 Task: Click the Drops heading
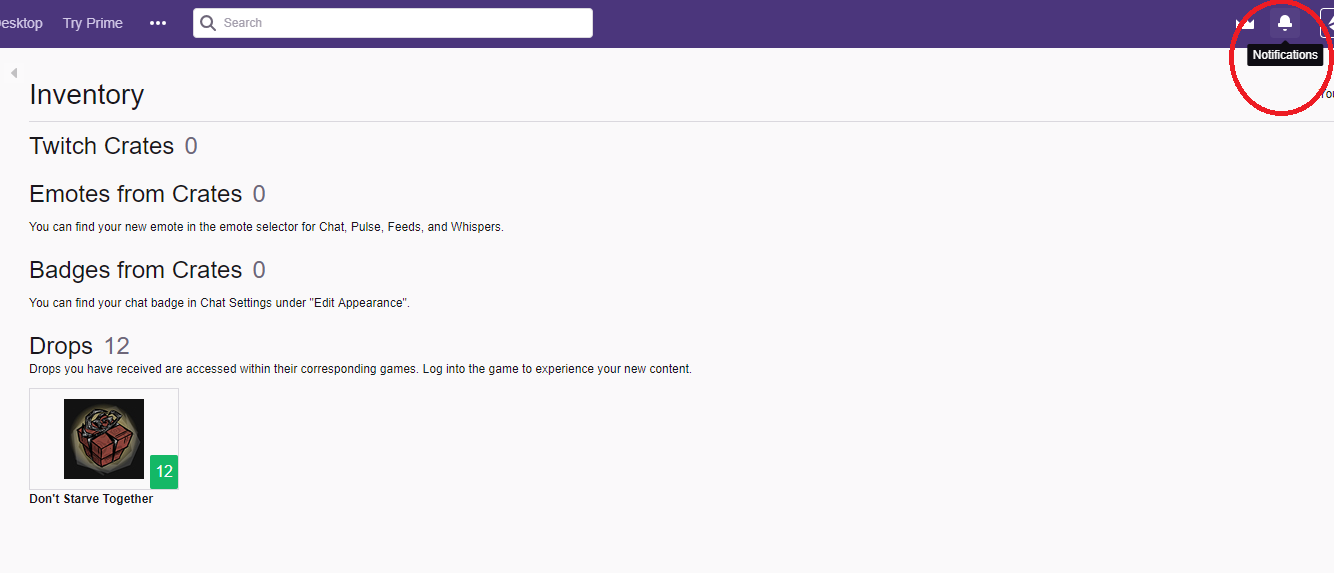click(x=61, y=346)
